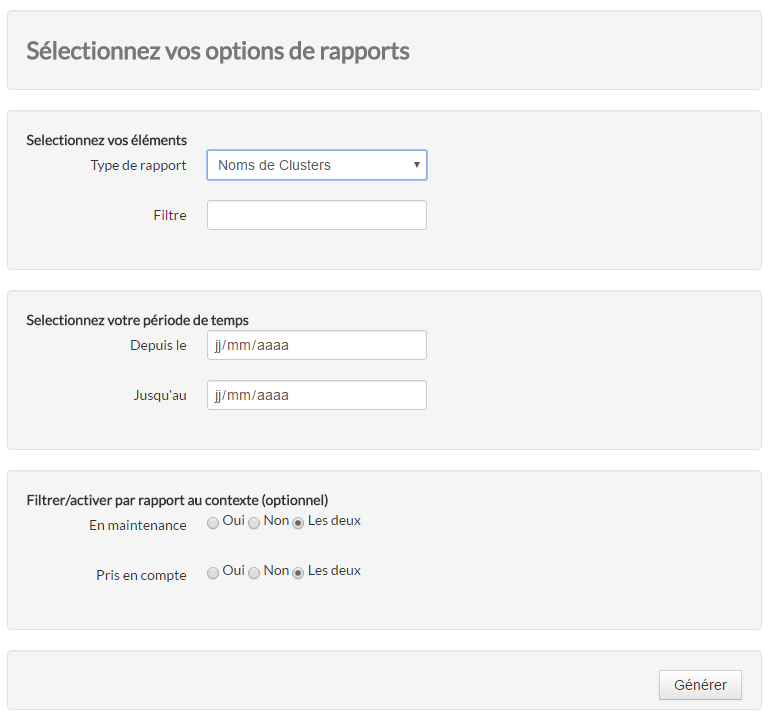Click the En maintenance label
Image resolution: width=772 pixels, height=715 pixels.
138,525
